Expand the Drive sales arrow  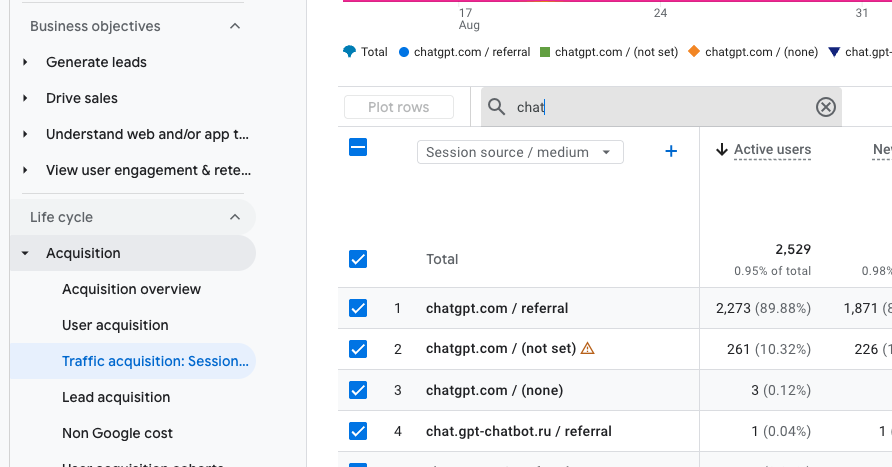coord(25,98)
